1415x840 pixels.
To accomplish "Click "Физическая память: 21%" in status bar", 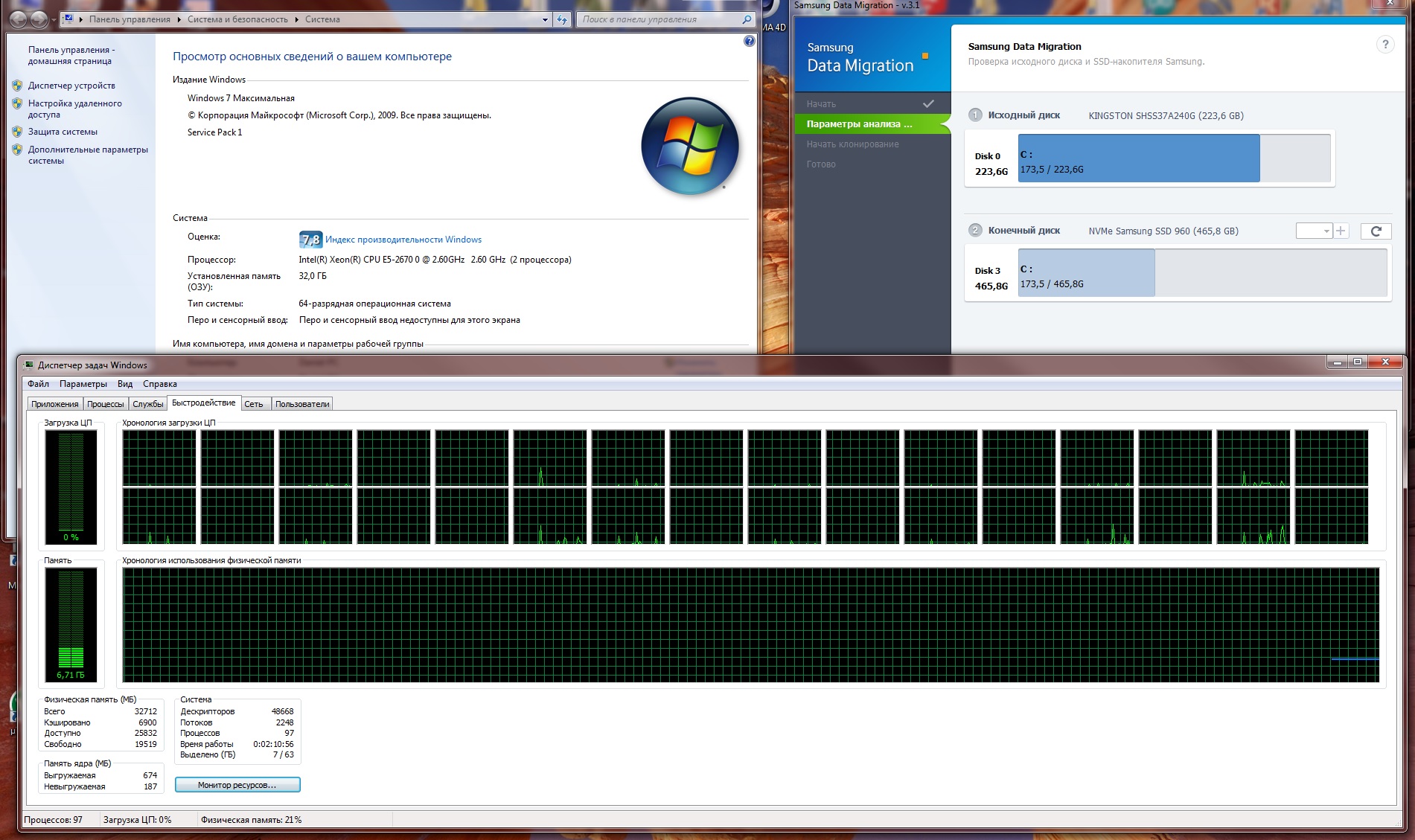I will coord(252,820).
